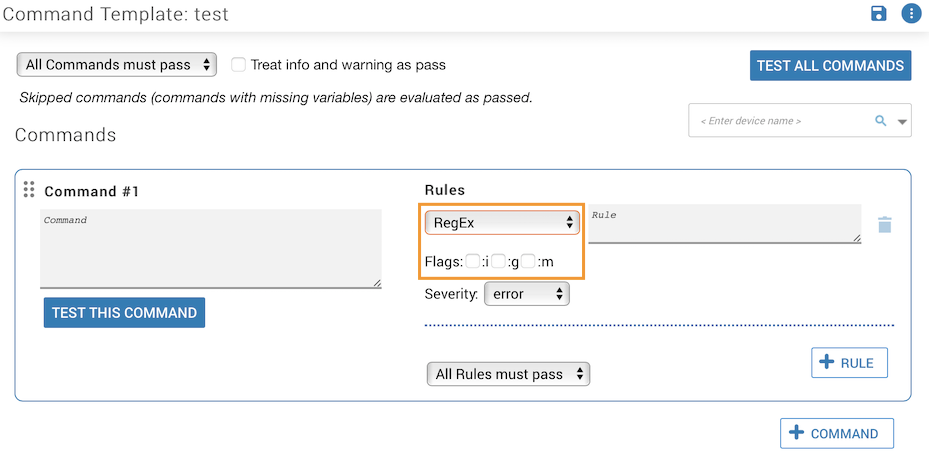Open the Severity error dropdown

pos(526,294)
